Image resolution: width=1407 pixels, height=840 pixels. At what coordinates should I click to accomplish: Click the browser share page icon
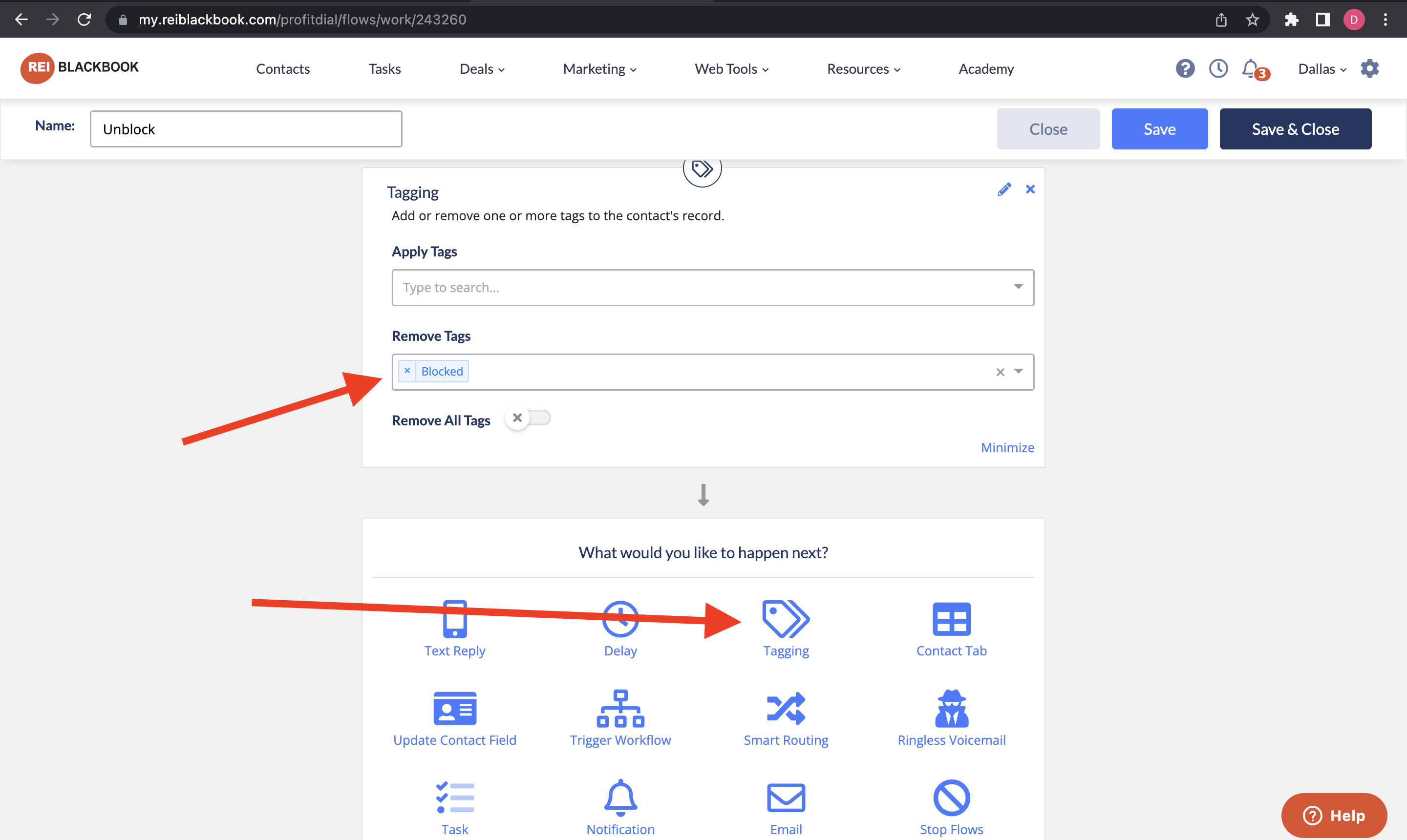tap(1221, 20)
